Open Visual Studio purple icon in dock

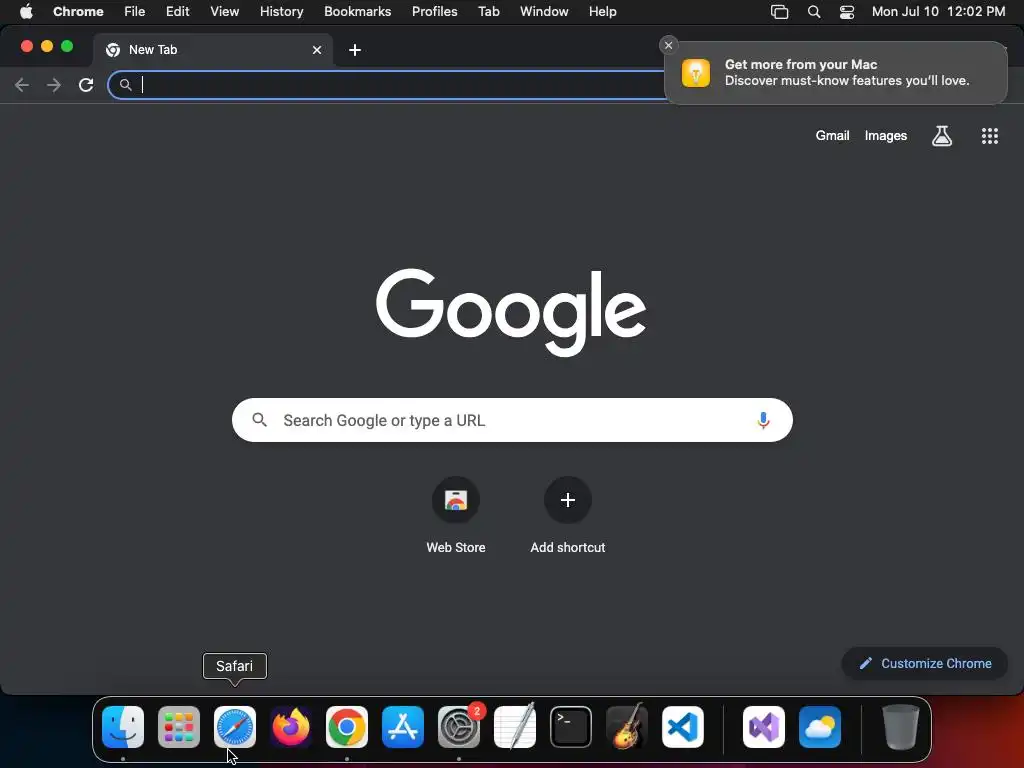tap(763, 727)
